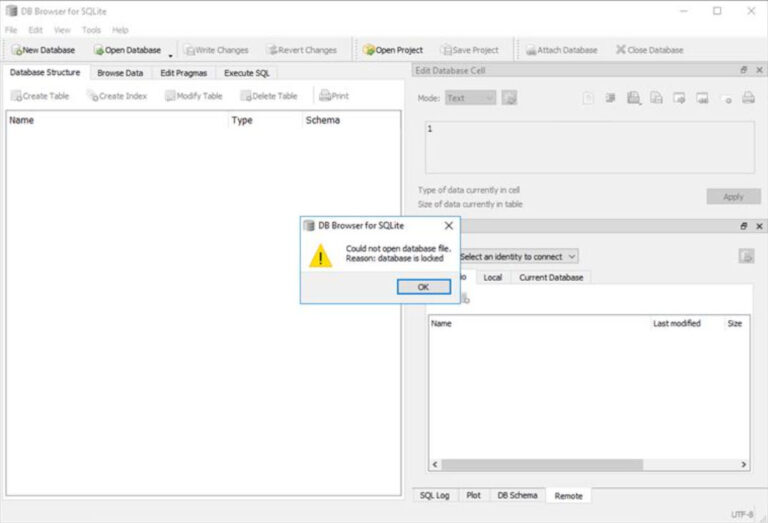Click the Size column header
This screenshot has width=768, height=523.
click(x=735, y=323)
